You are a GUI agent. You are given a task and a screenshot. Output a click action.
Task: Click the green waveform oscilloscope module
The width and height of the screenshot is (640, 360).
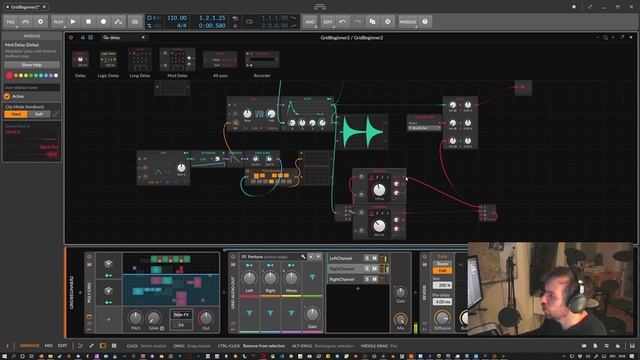(x=362, y=131)
